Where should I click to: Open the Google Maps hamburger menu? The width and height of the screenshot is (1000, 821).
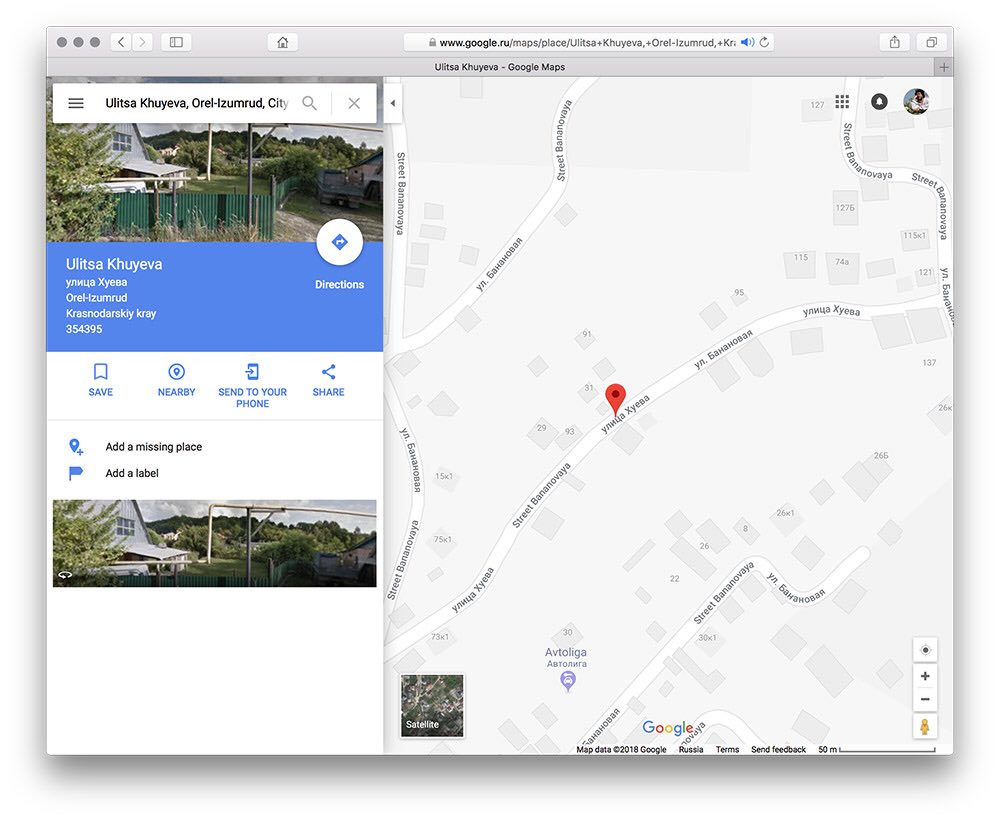(76, 103)
